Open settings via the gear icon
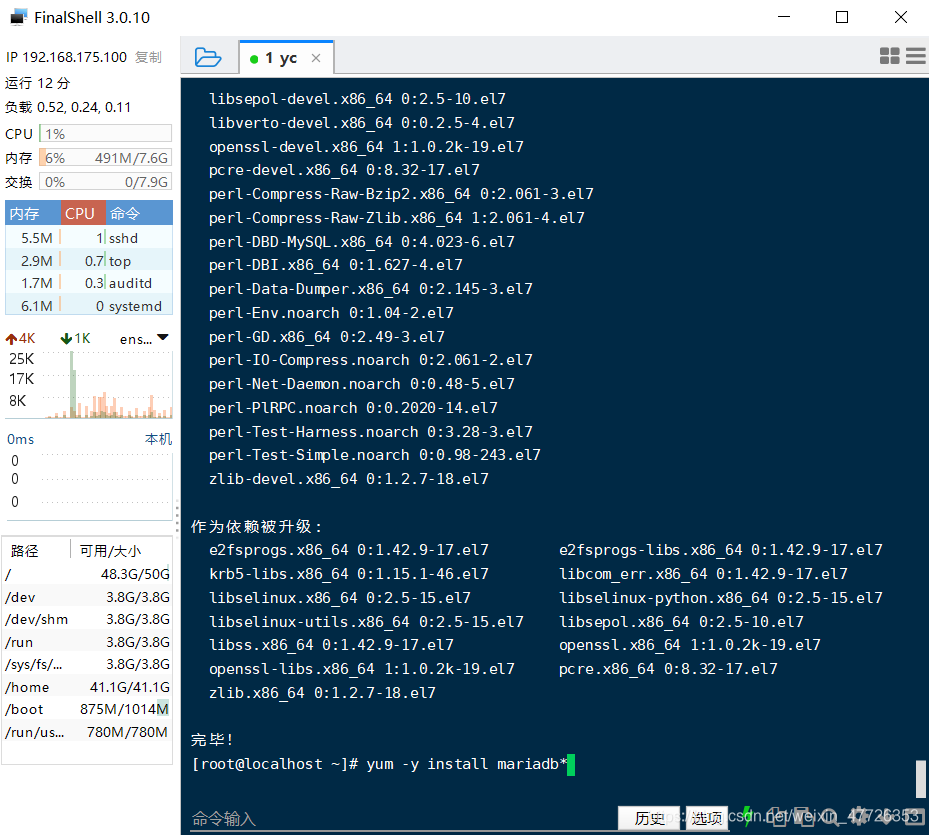929x835 pixels. [856, 818]
